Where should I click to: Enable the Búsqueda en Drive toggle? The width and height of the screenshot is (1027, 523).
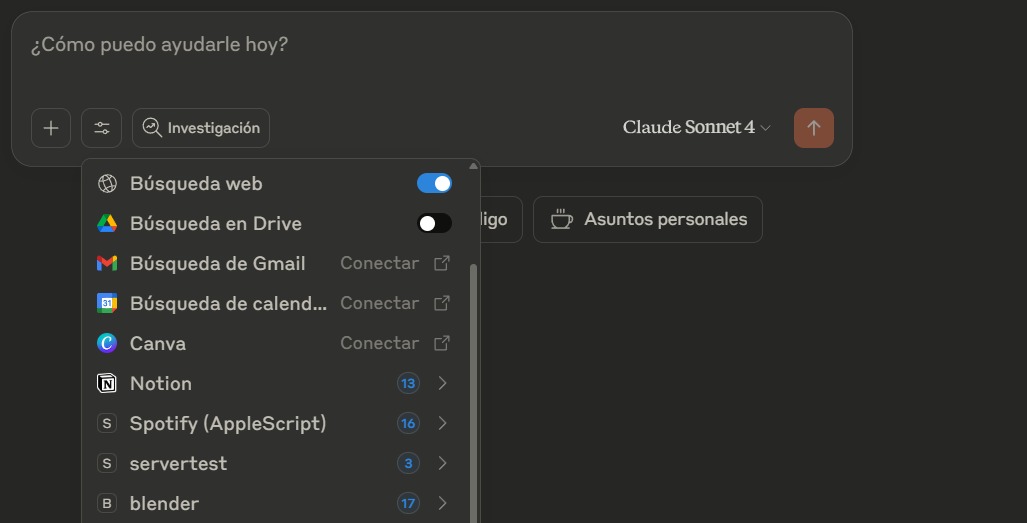click(434, 223)
